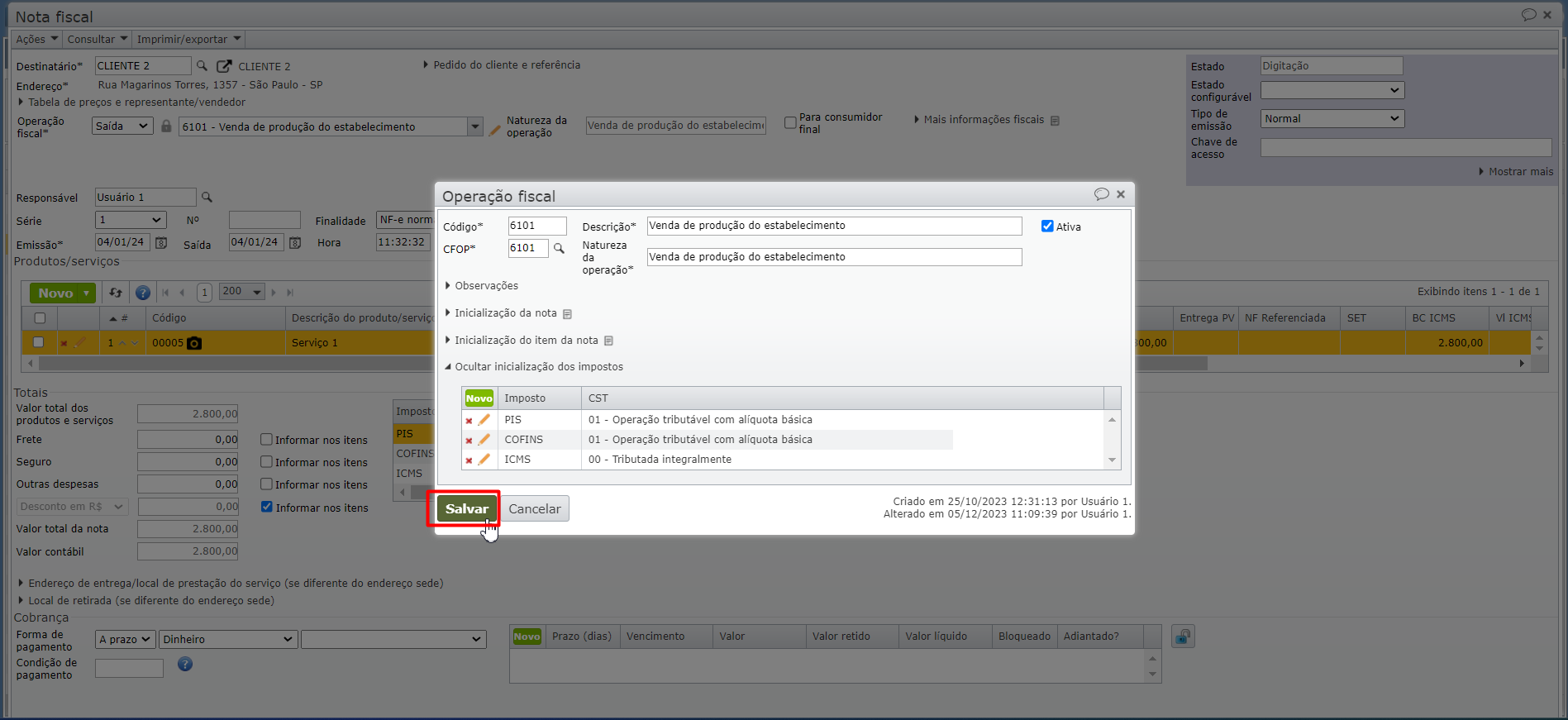Sort by the Código column header
This screenshot has width=1568, height=720.
(215, 318)
